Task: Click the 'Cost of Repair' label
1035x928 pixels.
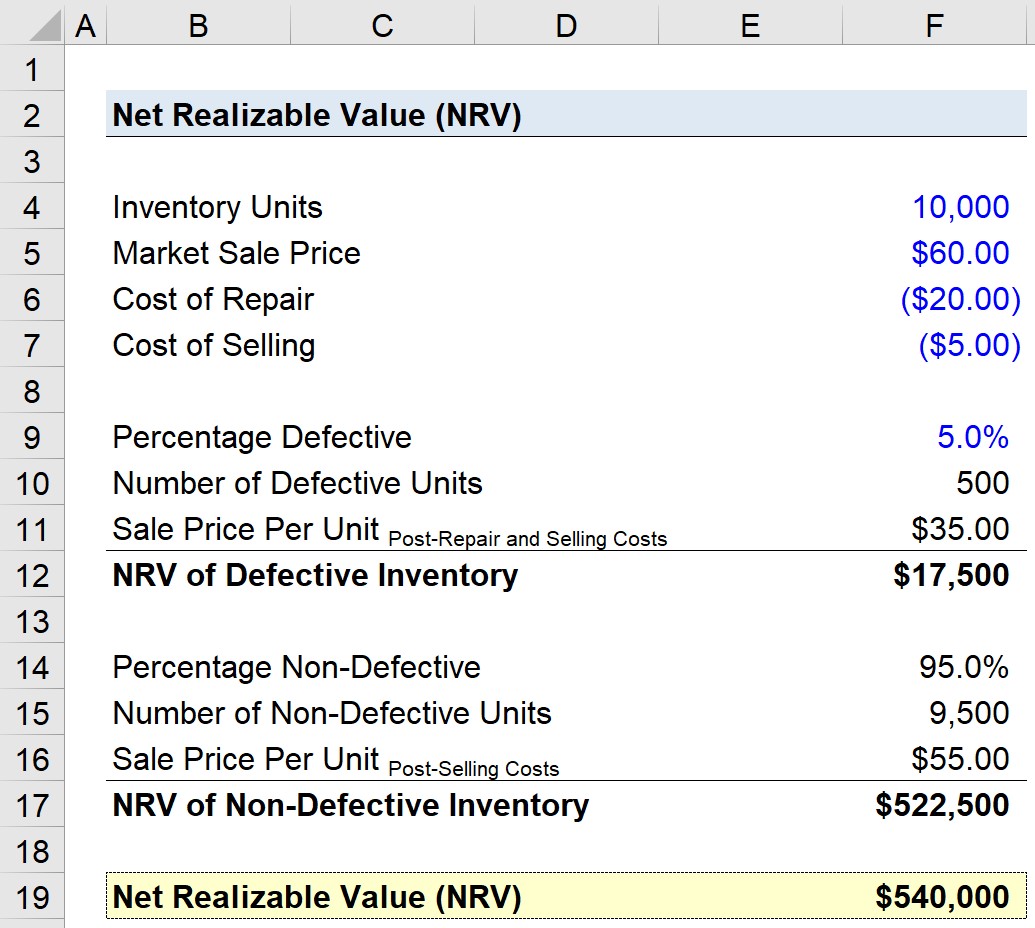Action: pyautogui.click(x=213, y=299)
